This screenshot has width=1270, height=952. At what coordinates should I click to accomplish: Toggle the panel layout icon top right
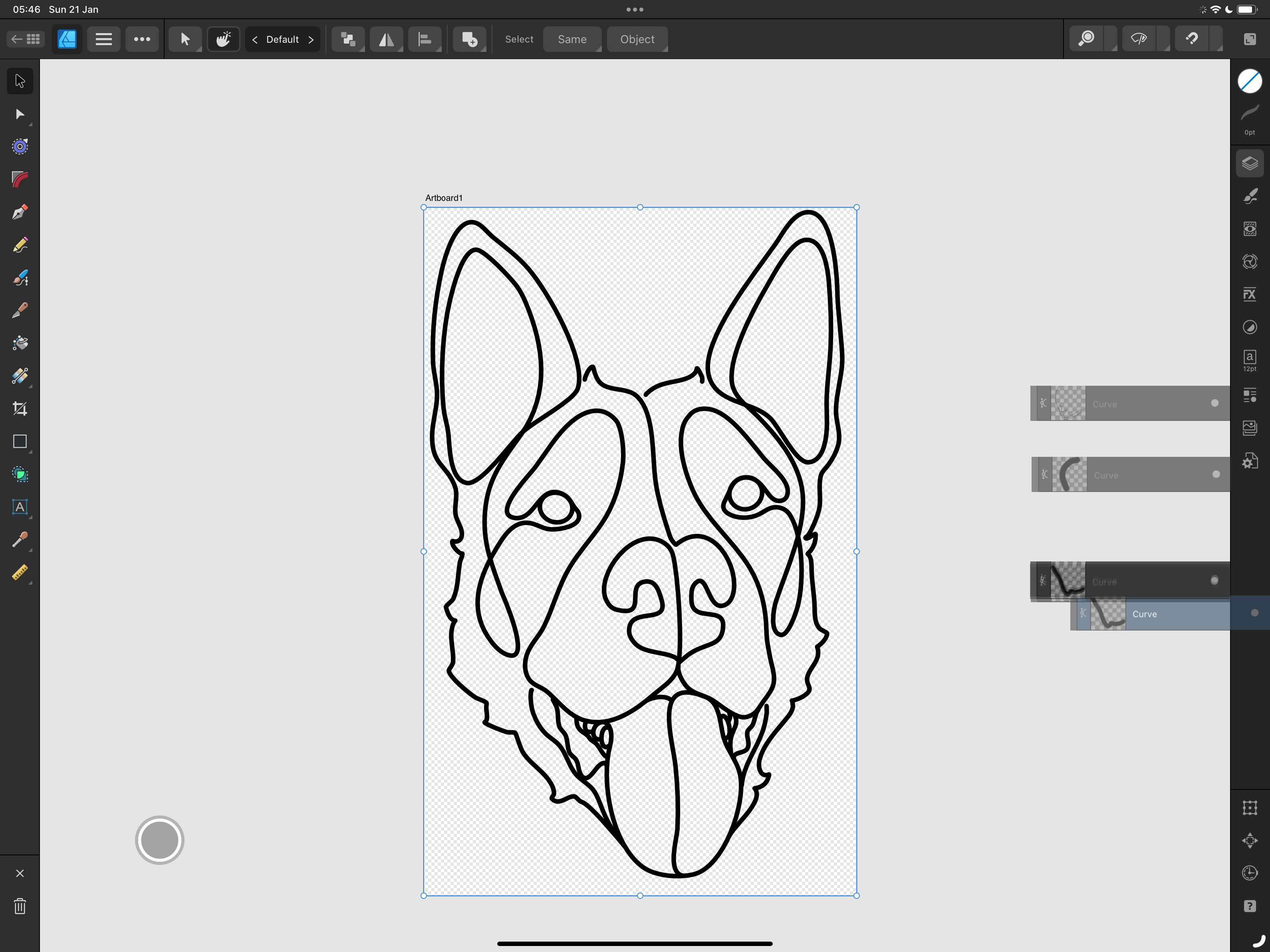(x=1250, y=39)
